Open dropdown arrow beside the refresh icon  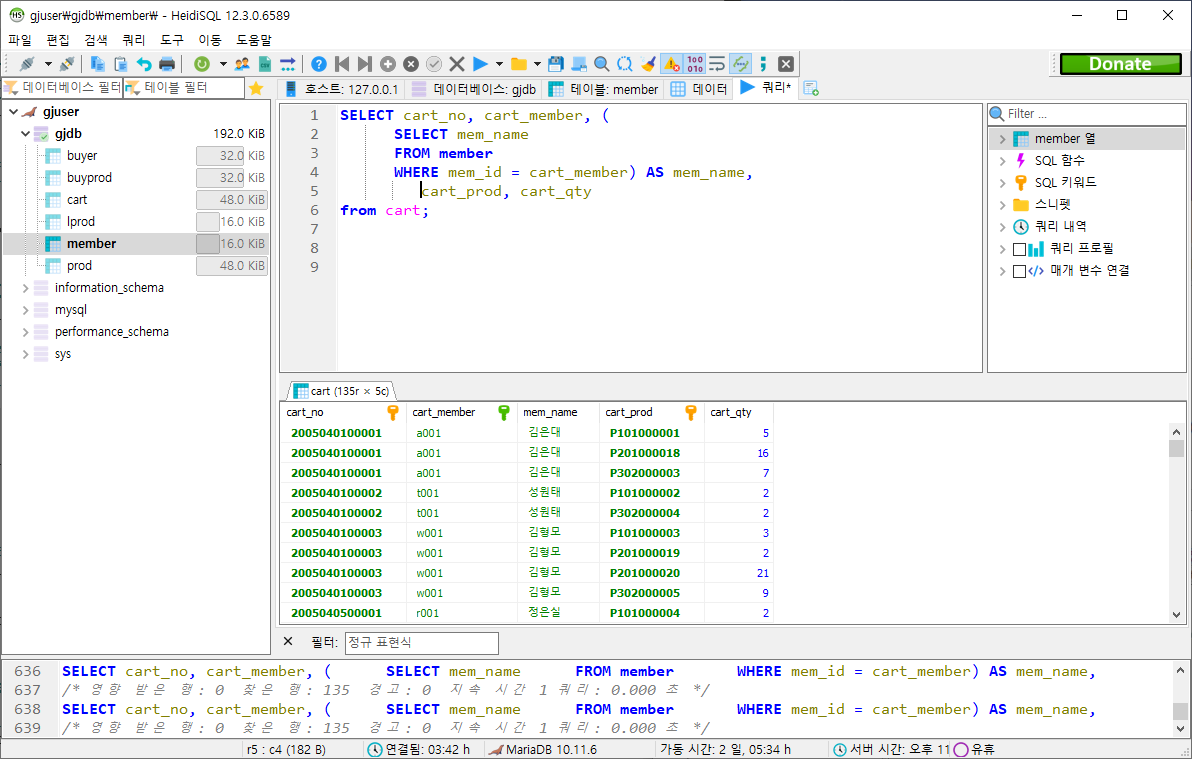[223, 64]
